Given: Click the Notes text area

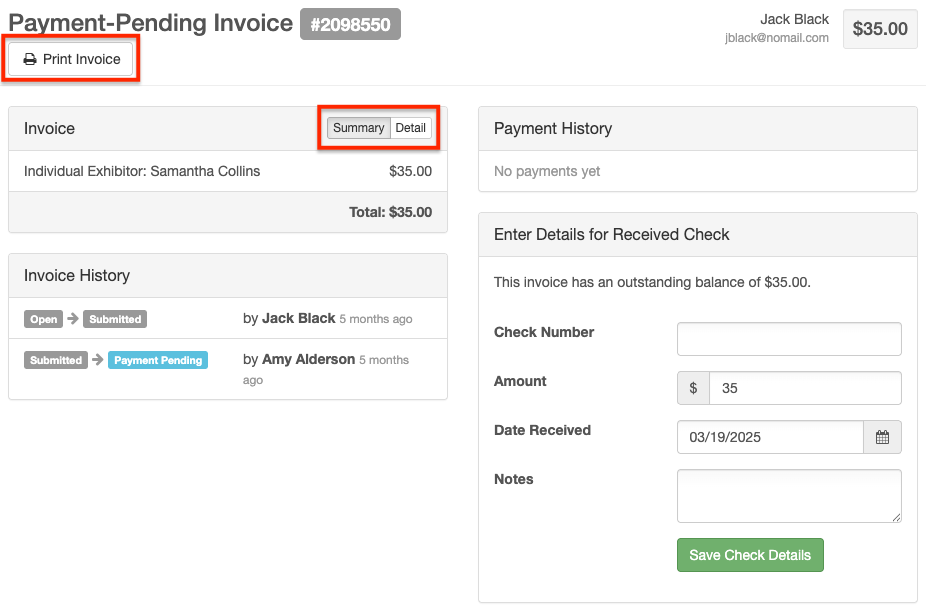Looking at the screenshot, I should (789, 496).
